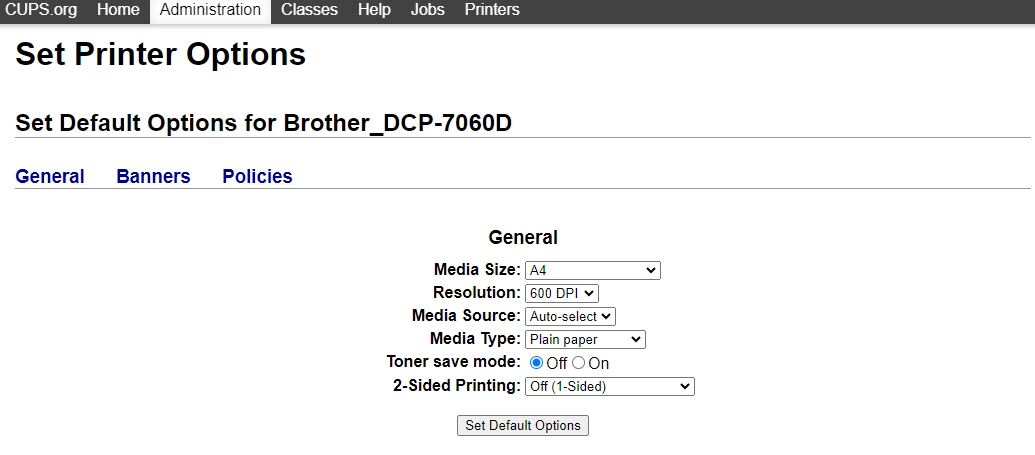
Task: Open the Printers tab
Action: coord(492,10)
